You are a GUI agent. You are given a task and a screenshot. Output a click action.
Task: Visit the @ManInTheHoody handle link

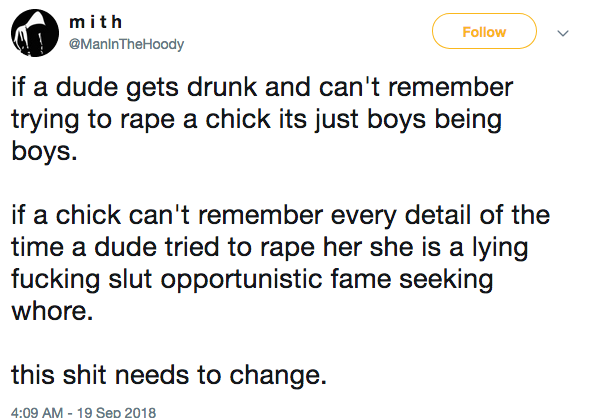127,44
